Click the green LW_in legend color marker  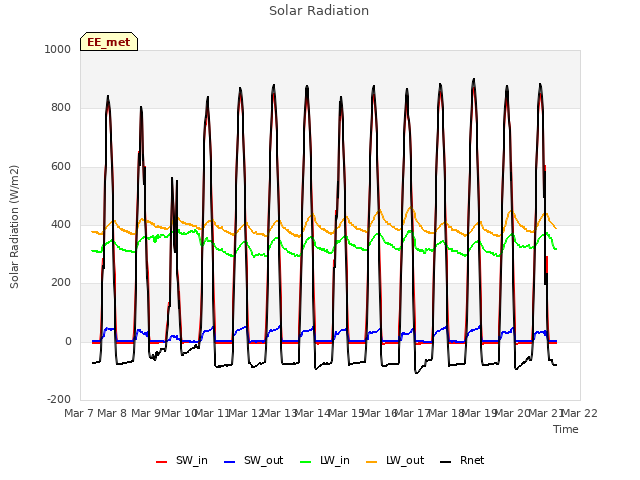click(x=306, y=462)
